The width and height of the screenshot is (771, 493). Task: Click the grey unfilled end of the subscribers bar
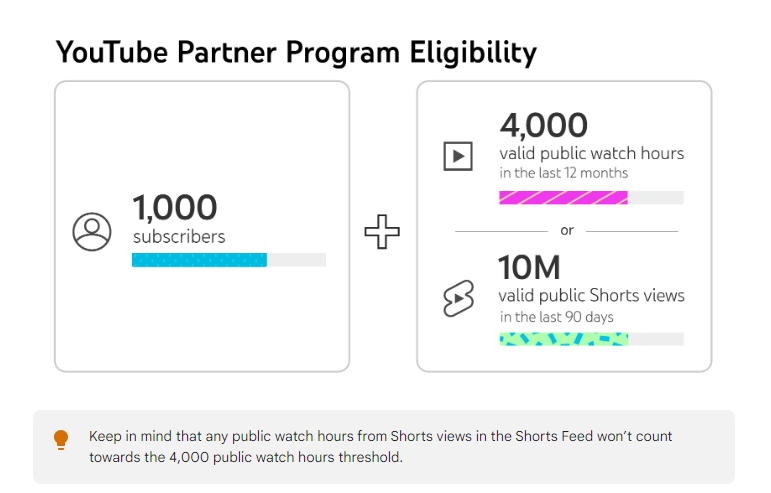click(296, 260)
